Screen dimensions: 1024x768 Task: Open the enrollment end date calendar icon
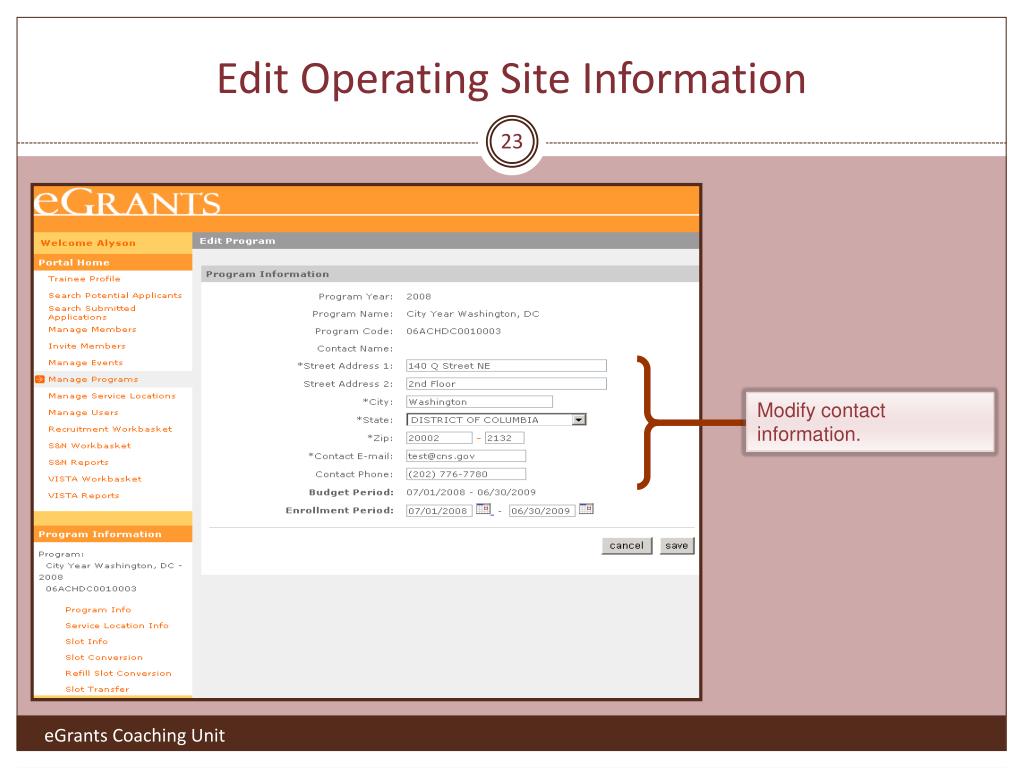coord(586,509)
